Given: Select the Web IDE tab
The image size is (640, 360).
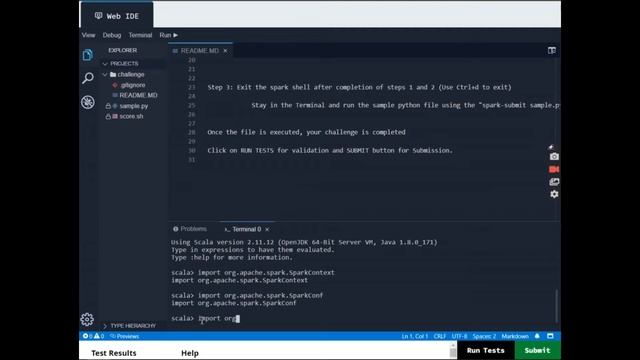Looking at the screenshot, I should click(117, 16).
